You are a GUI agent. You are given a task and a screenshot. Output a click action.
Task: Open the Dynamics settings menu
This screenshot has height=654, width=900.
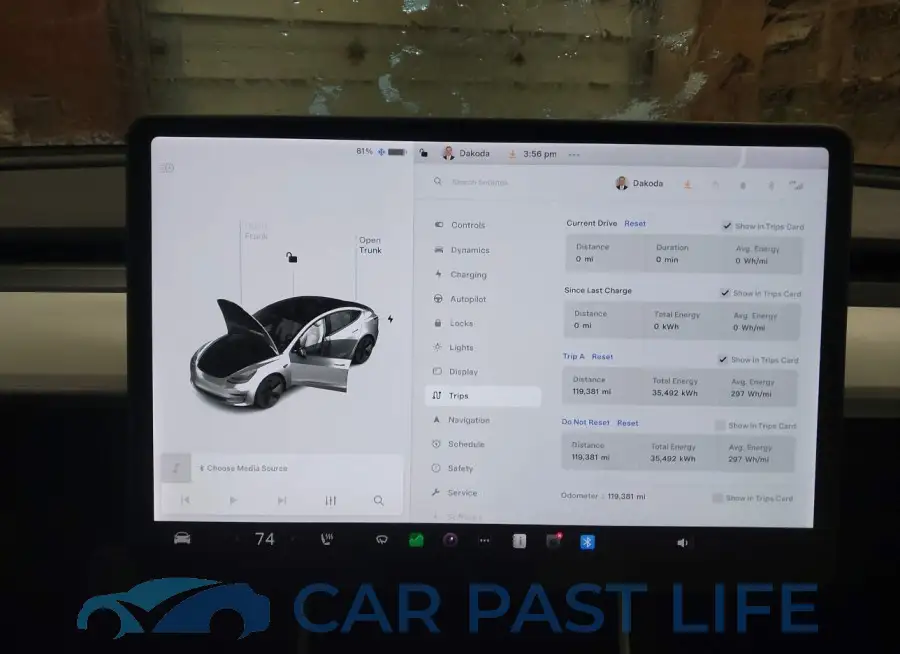pyautogui.click(x=461, y=250)
